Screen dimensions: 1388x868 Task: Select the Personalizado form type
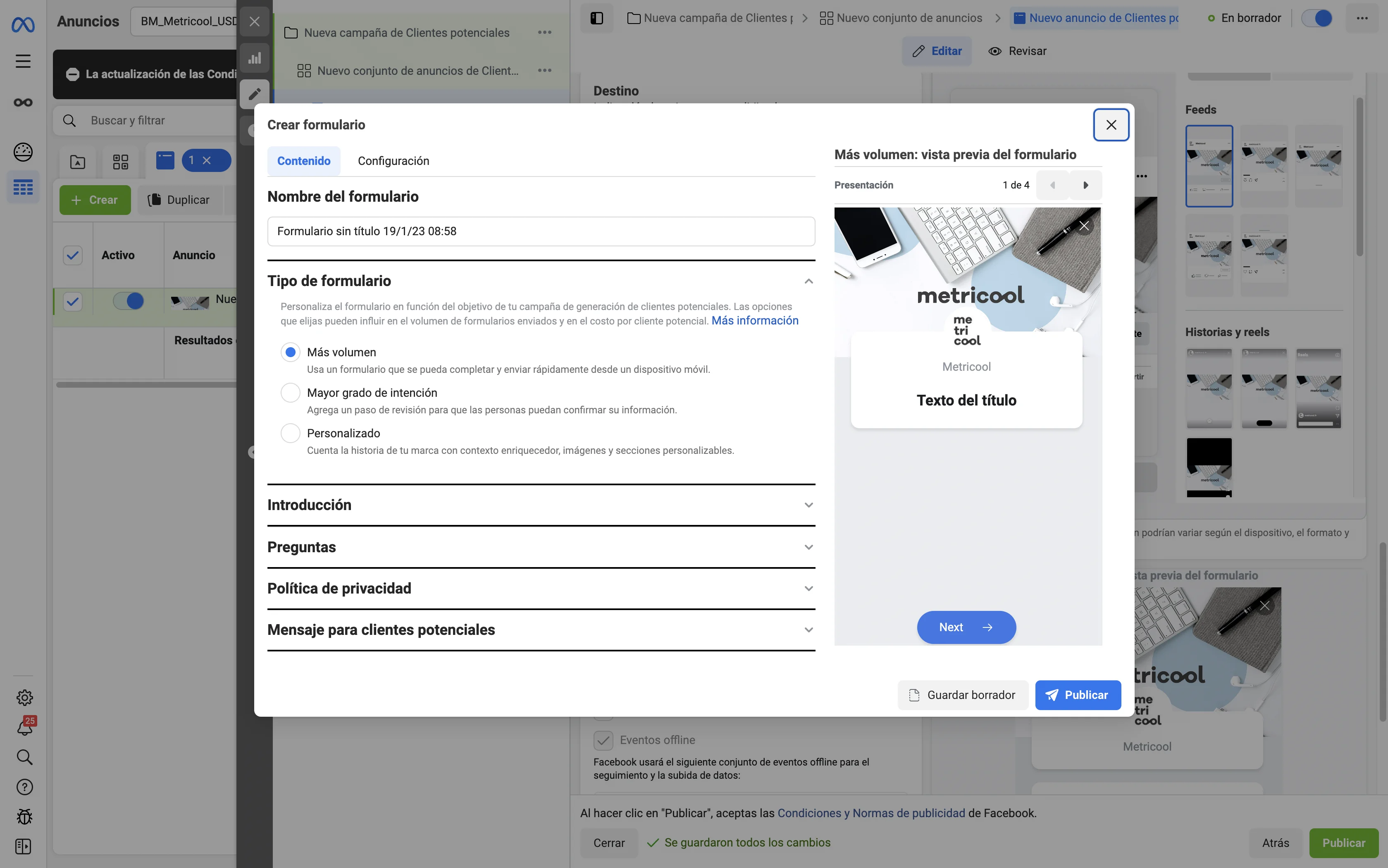[x=291, y=434]
